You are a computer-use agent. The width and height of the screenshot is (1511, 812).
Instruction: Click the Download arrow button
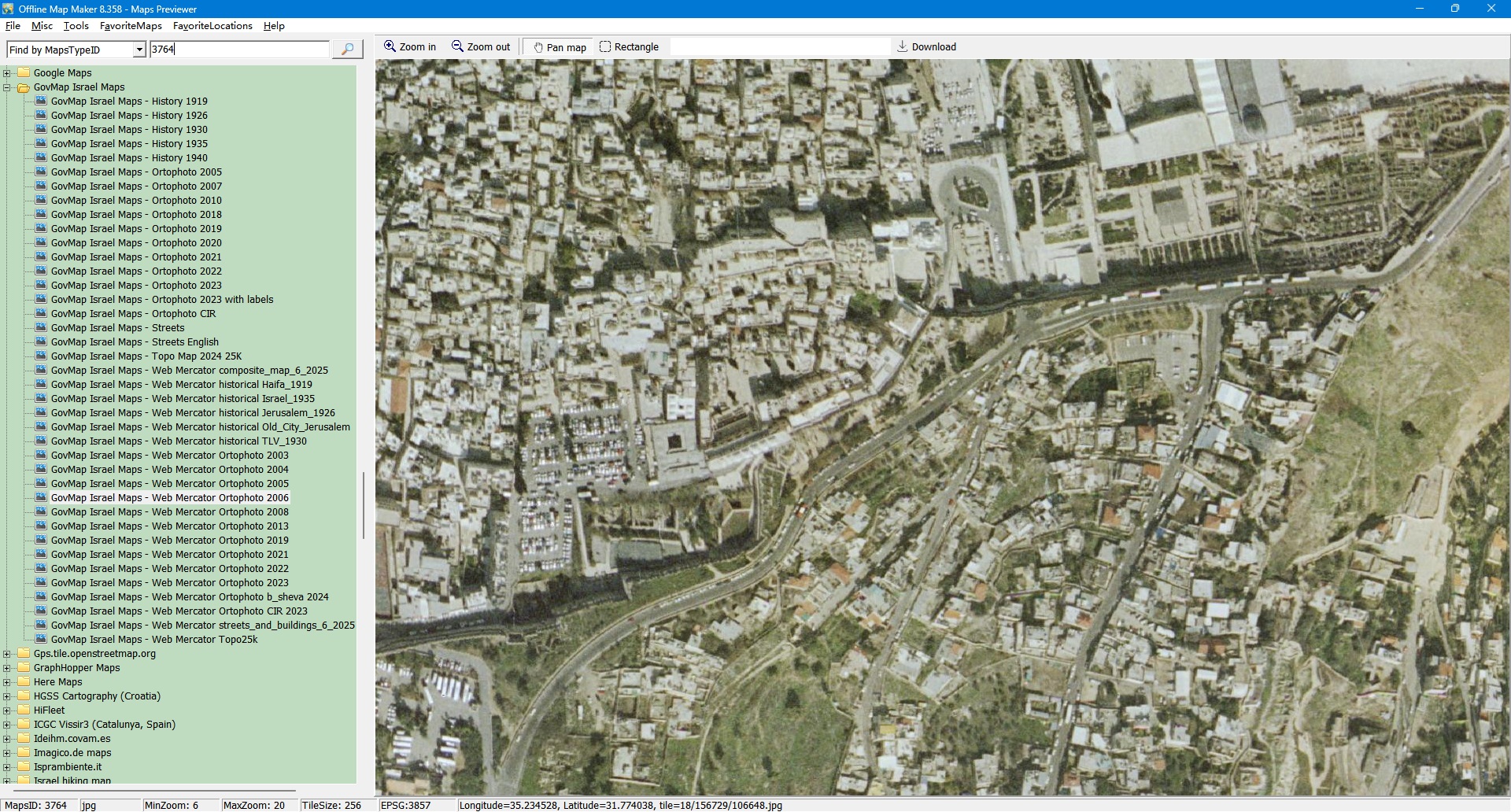click(x=926, y=47)
